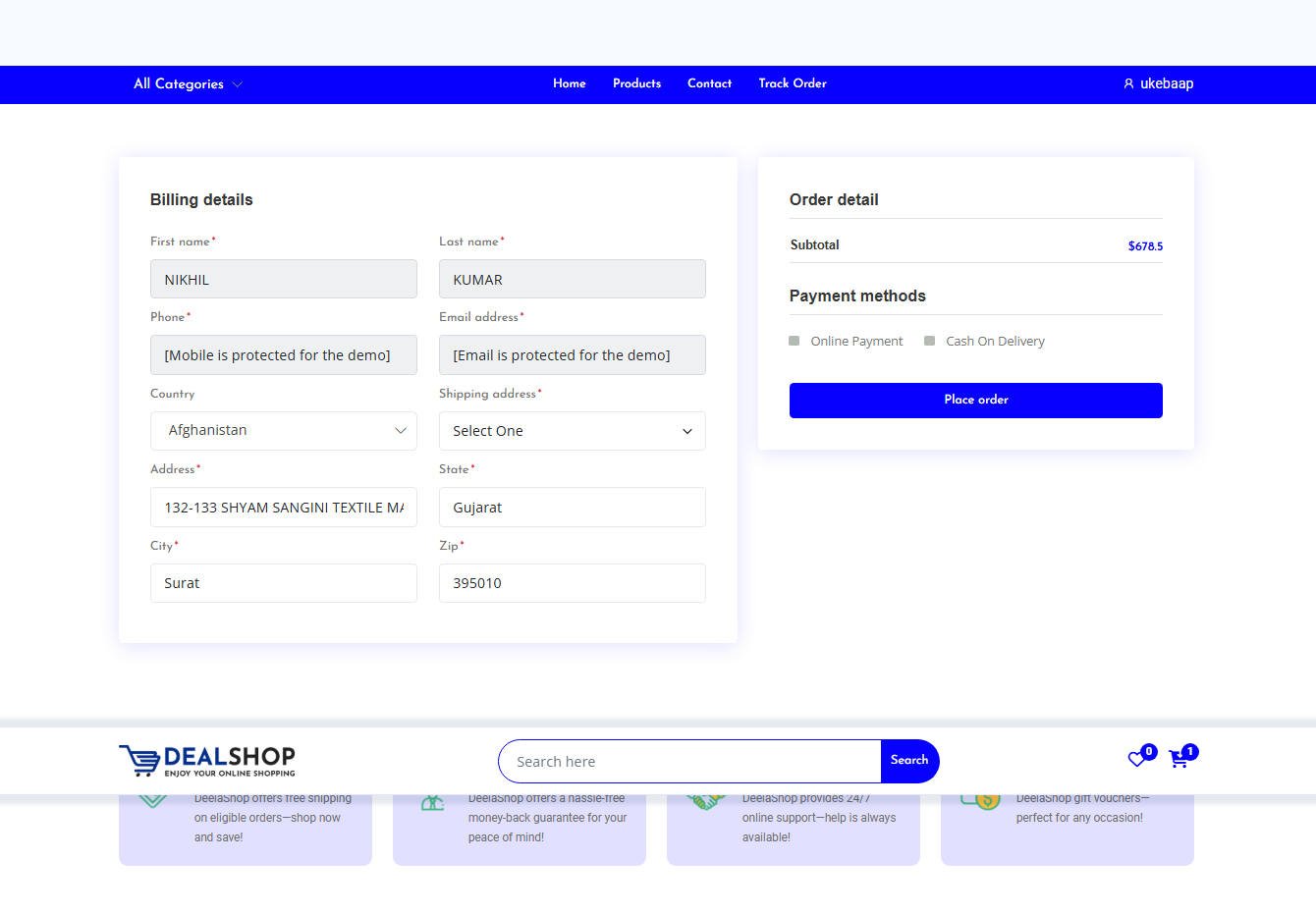Open the Products menu item
This screenshot has height=914, width=1316.
point(636,83)
